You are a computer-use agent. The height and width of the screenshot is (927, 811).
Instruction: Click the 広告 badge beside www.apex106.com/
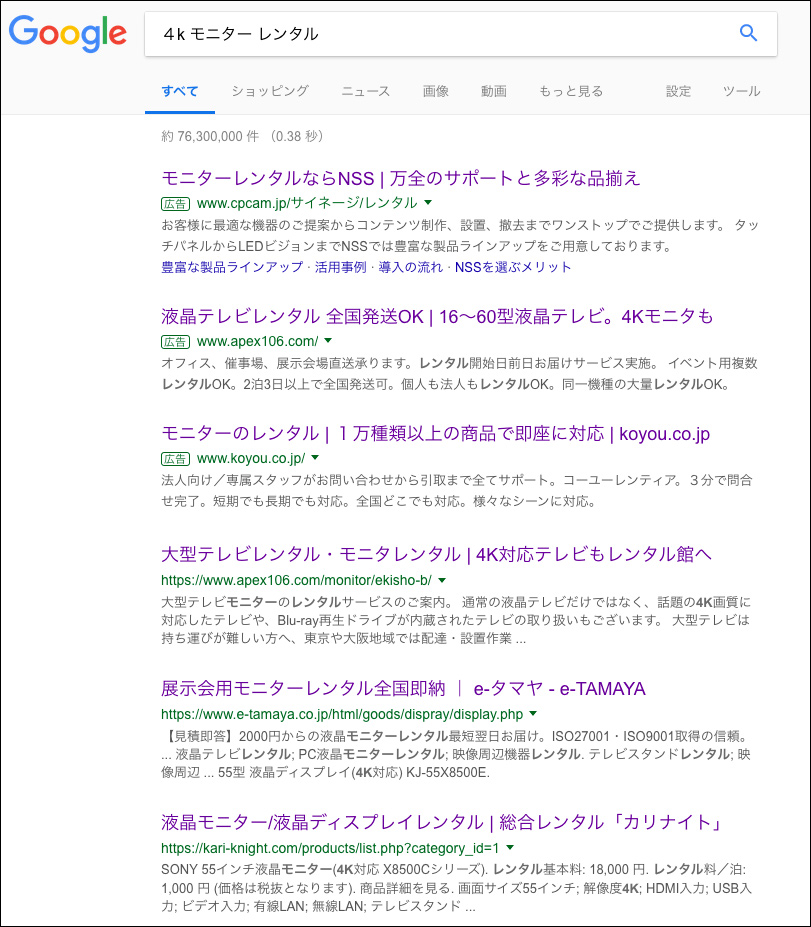pos(175,342)
